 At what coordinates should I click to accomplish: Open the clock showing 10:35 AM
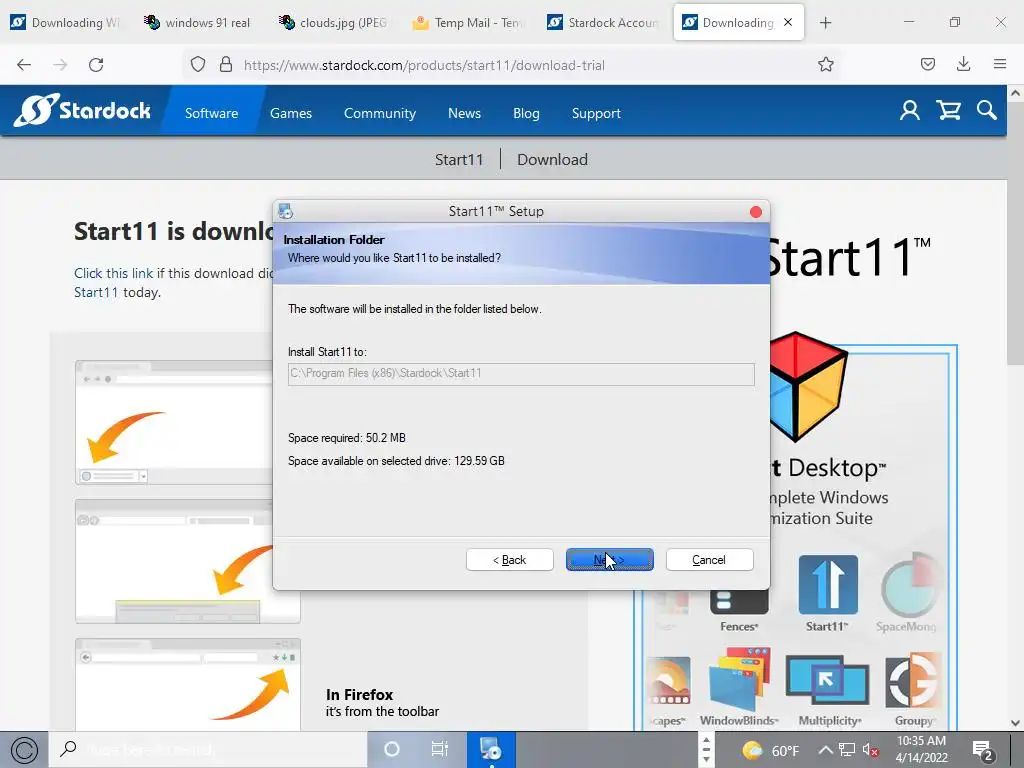pos(921,749)
